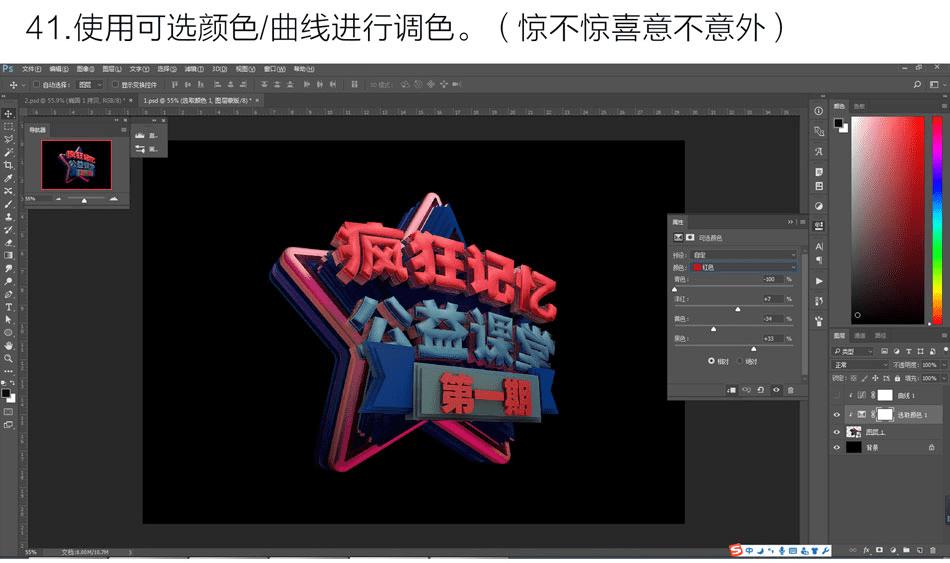This screenshot has width=950, height=563.
Task: Select the Ellipse shape tool
Action: point(8,333)
